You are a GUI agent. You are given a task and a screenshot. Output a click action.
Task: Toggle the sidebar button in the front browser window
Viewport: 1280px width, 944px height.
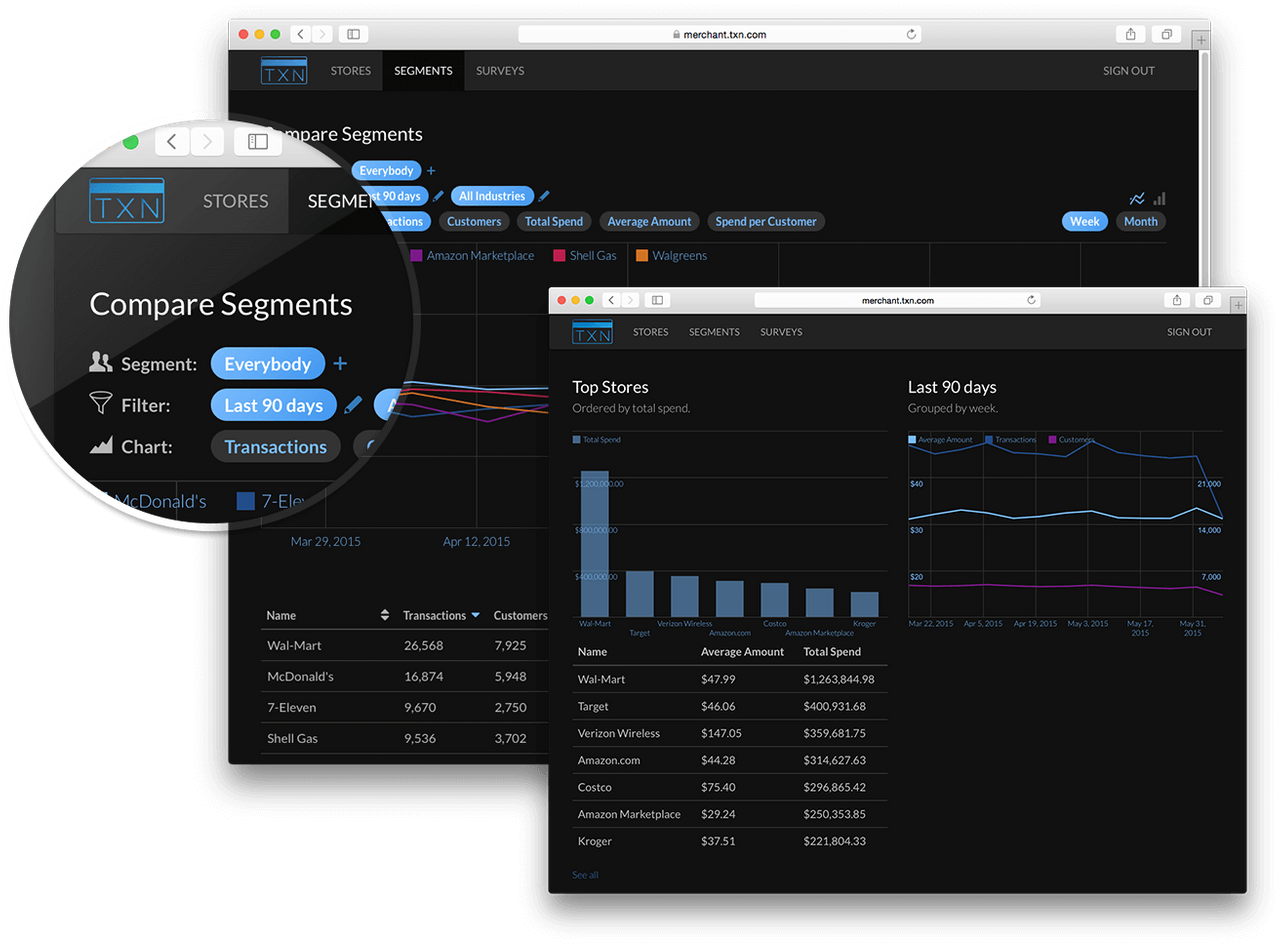[x=657, y=300]
